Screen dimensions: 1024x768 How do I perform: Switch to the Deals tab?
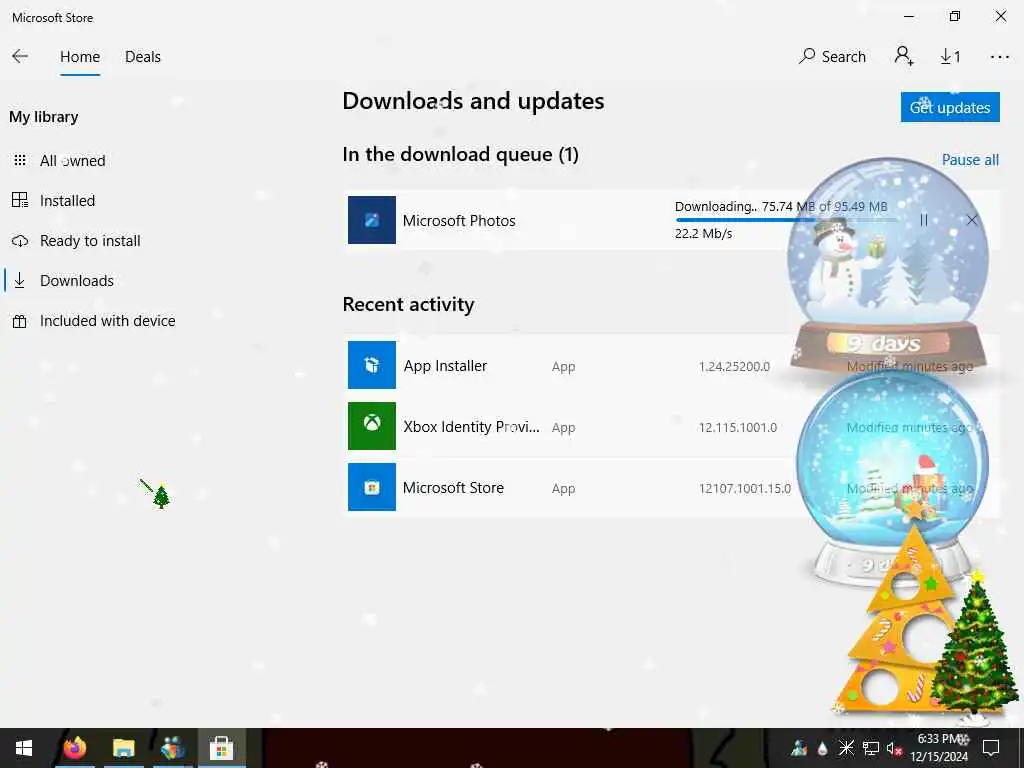click(x=142, y=57)
